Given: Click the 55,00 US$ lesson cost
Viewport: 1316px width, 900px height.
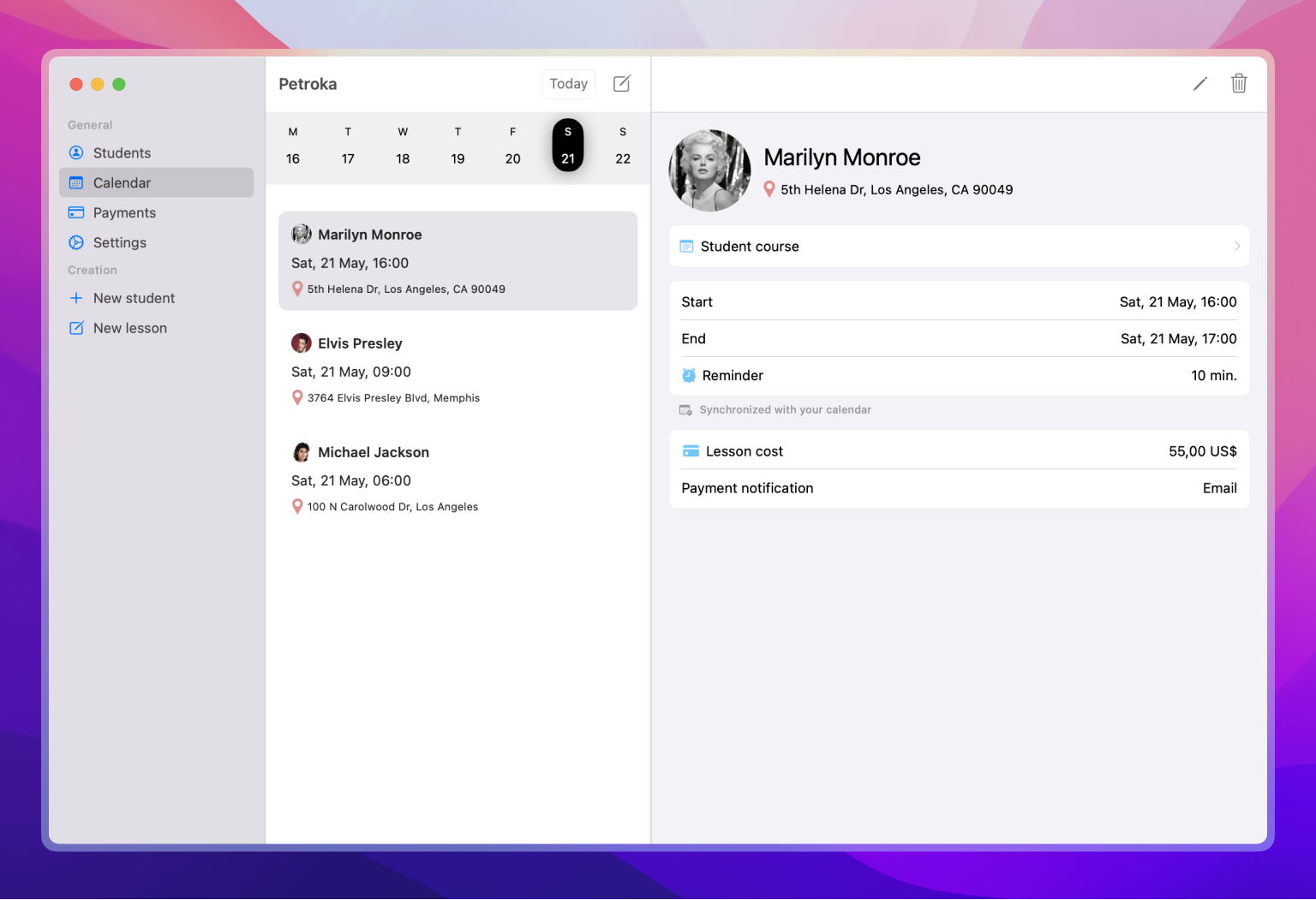Looking at the screenshot, I should pos(1203,451).
